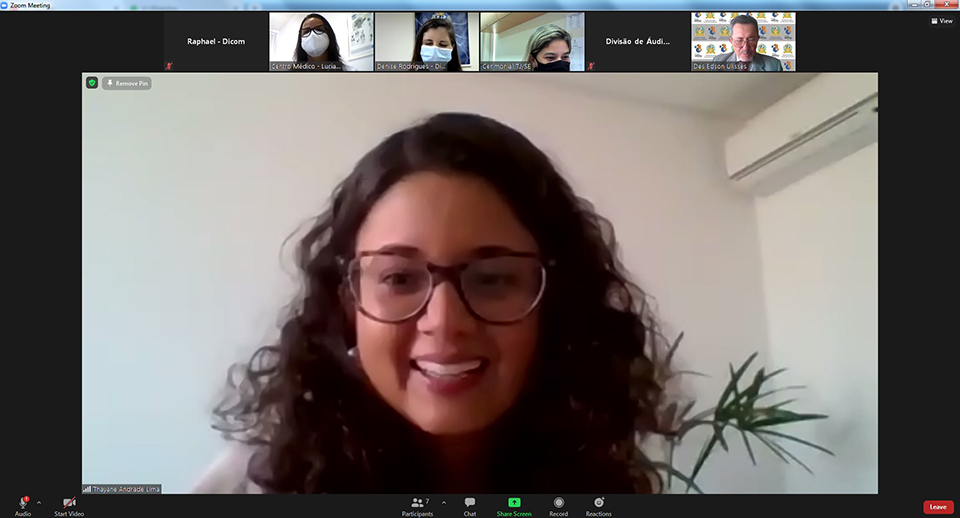Turn on camera with Start Video
960x518 pixels.
click(x=69, y=504)
